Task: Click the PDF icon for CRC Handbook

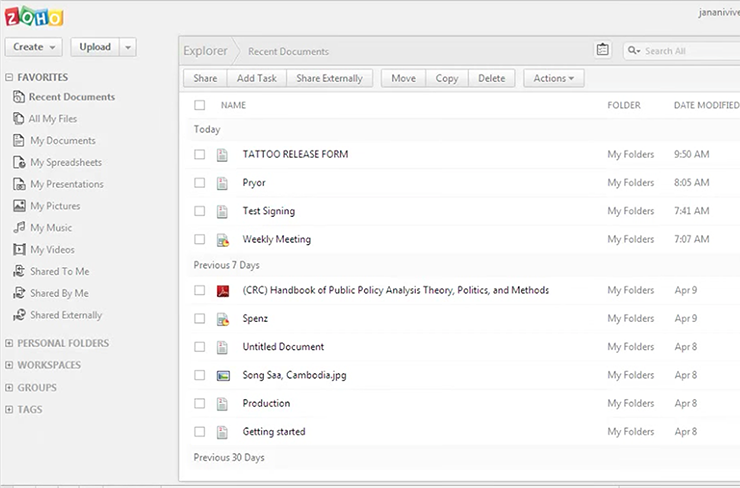Action: point(224,291)
